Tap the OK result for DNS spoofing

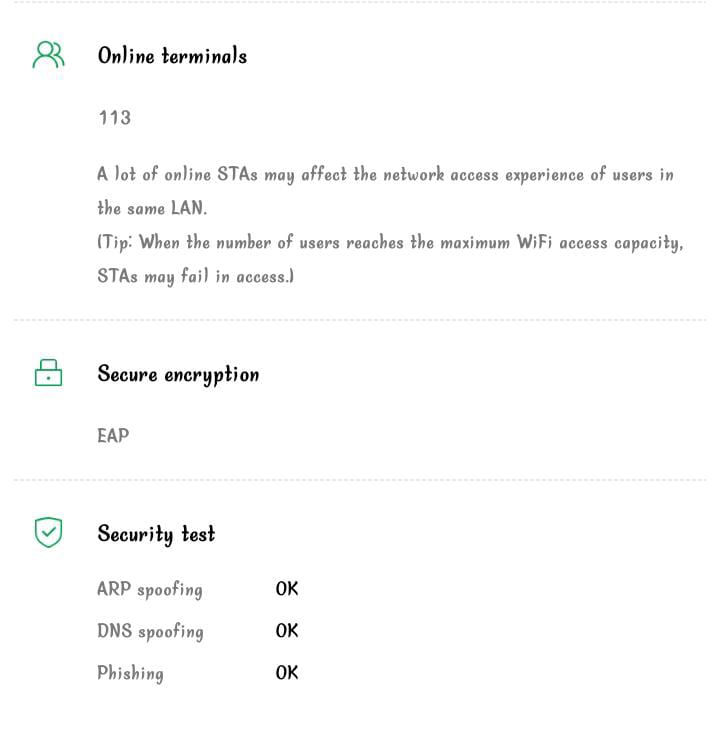coord(287,631)
